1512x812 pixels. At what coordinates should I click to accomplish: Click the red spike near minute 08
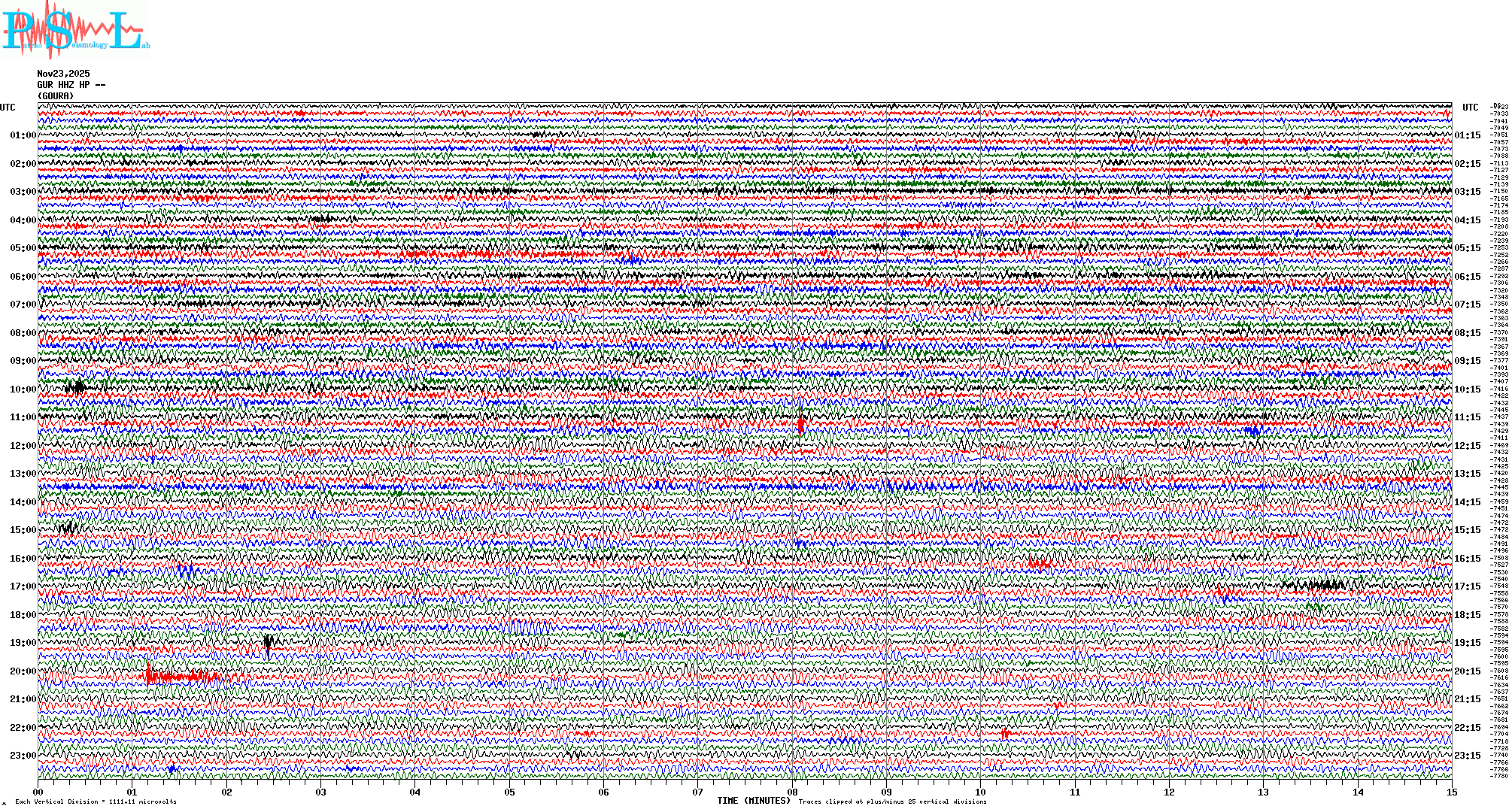pyautogui.click(x=800, y=424)
